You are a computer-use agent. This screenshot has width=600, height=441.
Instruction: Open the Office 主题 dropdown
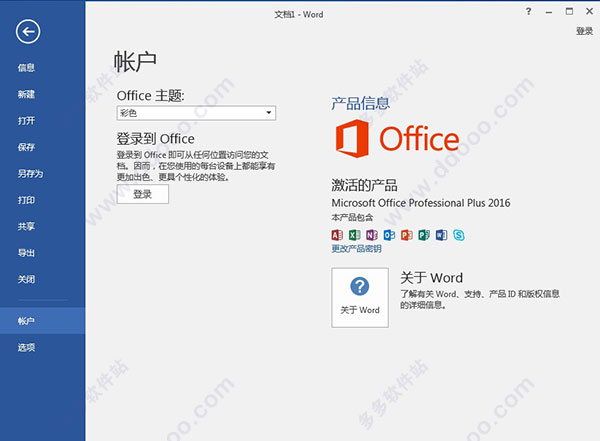pyautogui.click(x=196, y=113)
